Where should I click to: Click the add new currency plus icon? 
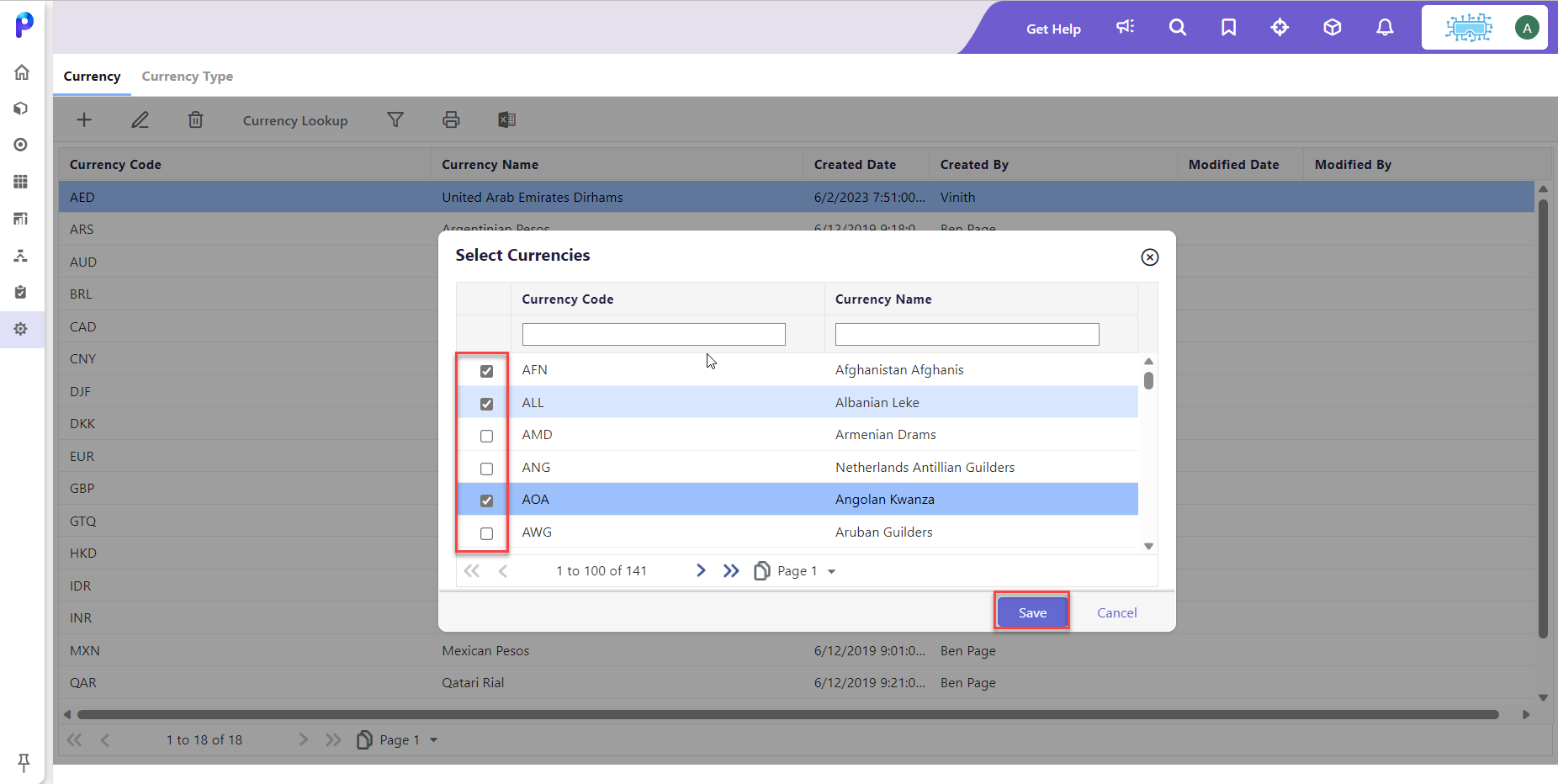[84, 119]
